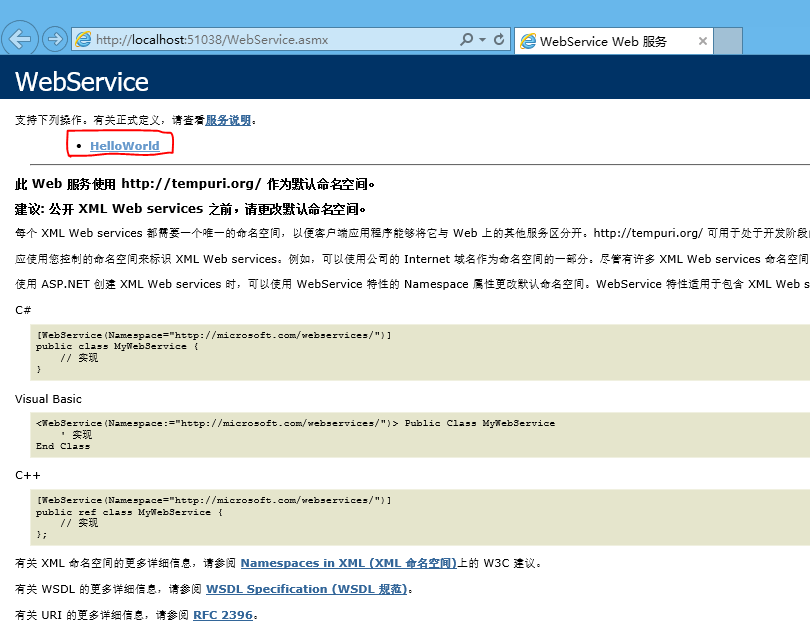Click the tempuri.org default namespace heading
This screenshot has width=810, height=641.
click(195, 184)
